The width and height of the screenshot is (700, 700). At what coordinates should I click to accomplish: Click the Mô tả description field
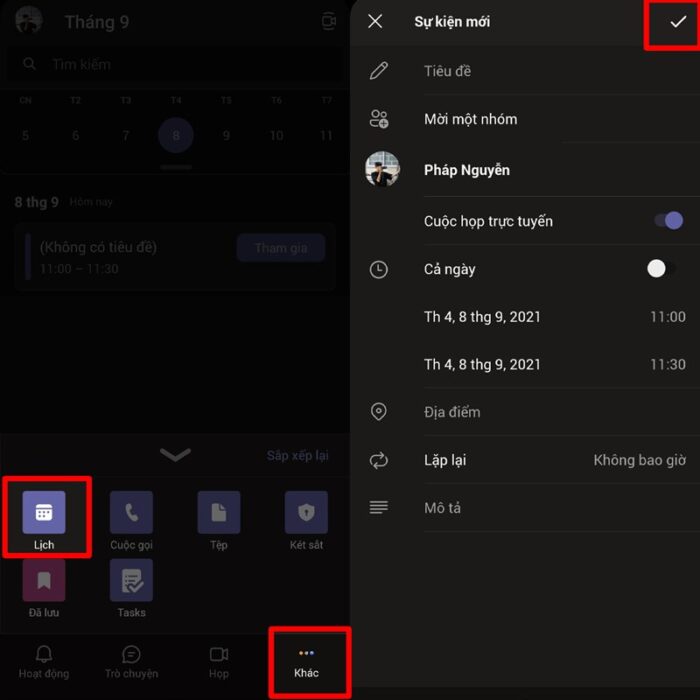click(x=562, y=508)
